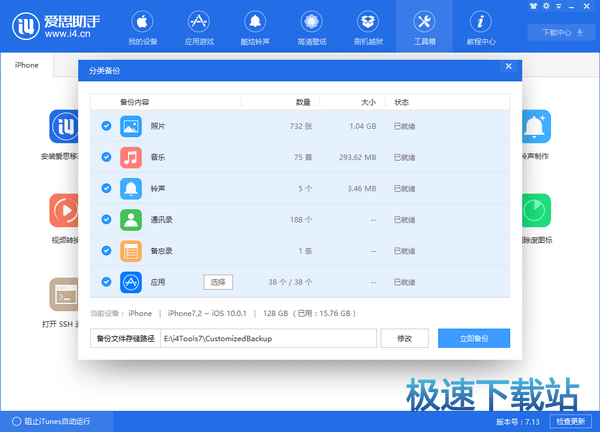Click the 大小 column header

coord(368,102)
